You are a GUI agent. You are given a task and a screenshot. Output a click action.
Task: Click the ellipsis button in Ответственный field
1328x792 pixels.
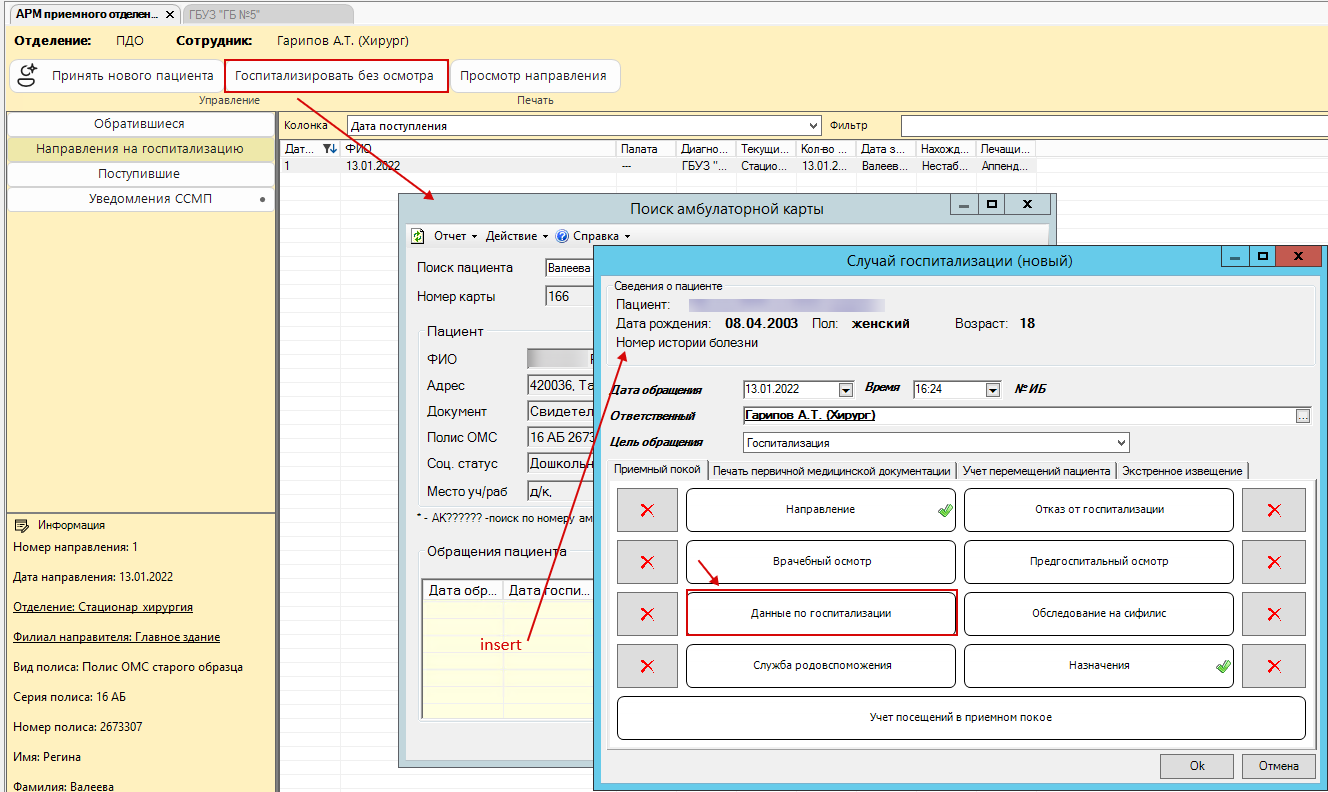1302,416
